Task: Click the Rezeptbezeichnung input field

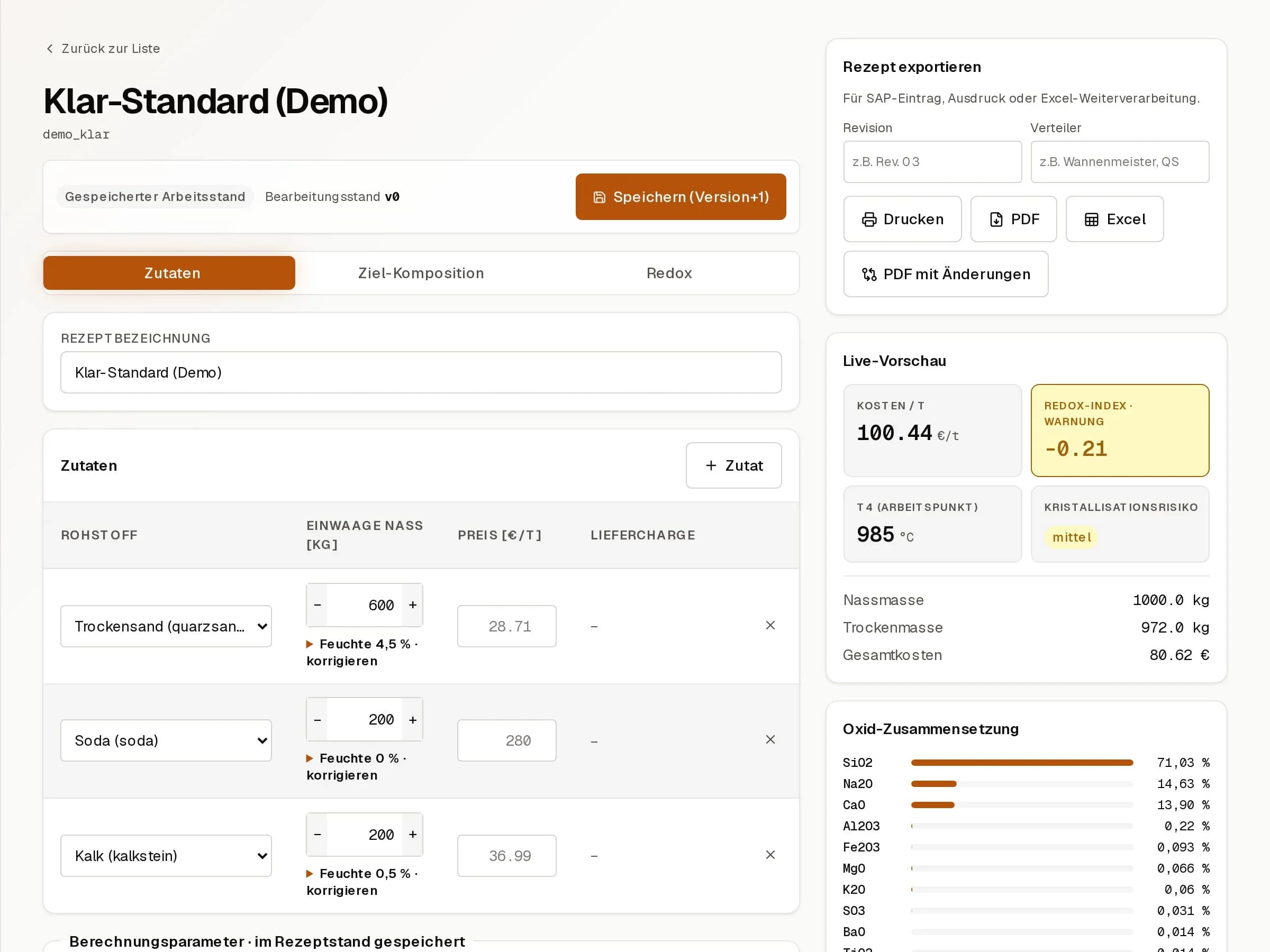Action: pos(421,372)
